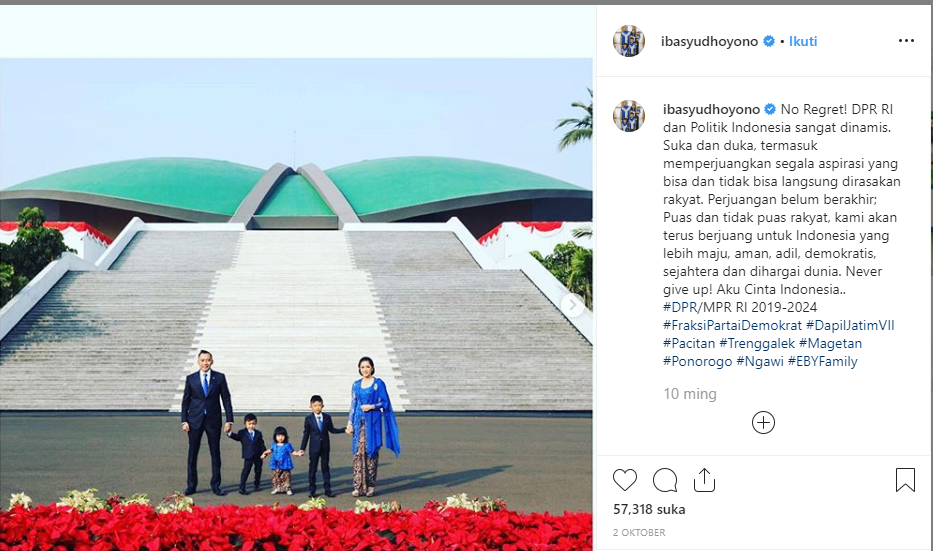Like the post with the heart icon

click(x=625, y=480)
